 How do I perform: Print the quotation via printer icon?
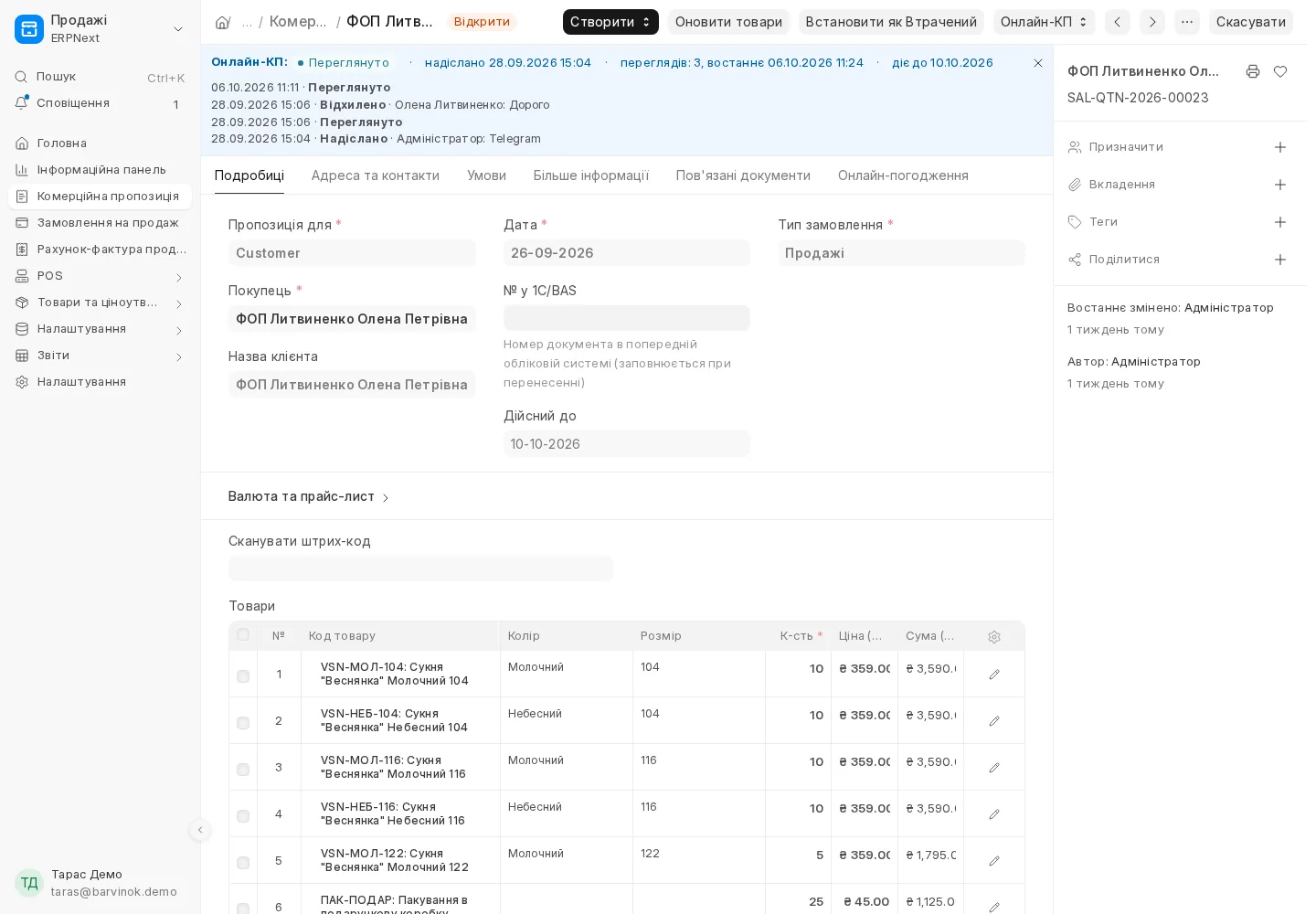click(1253, 71)
